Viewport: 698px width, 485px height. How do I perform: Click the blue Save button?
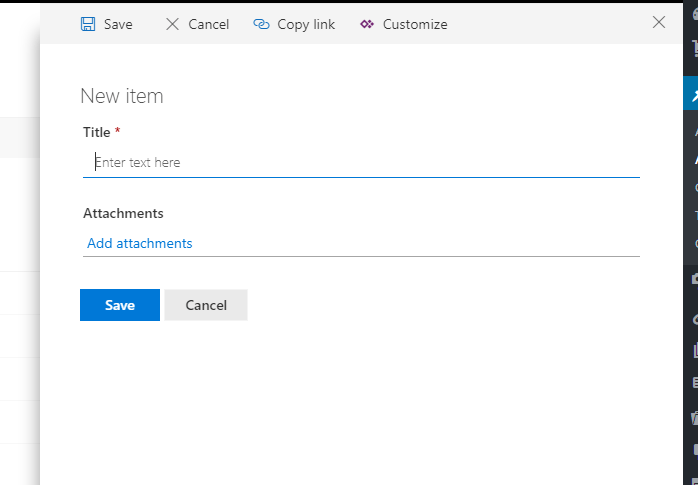click(x=120, y=305)
